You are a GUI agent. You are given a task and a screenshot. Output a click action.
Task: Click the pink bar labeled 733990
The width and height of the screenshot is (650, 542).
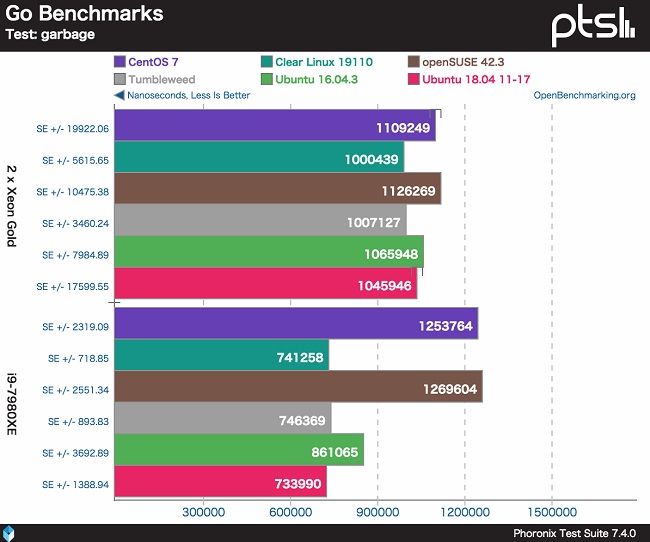pos(220,482)
